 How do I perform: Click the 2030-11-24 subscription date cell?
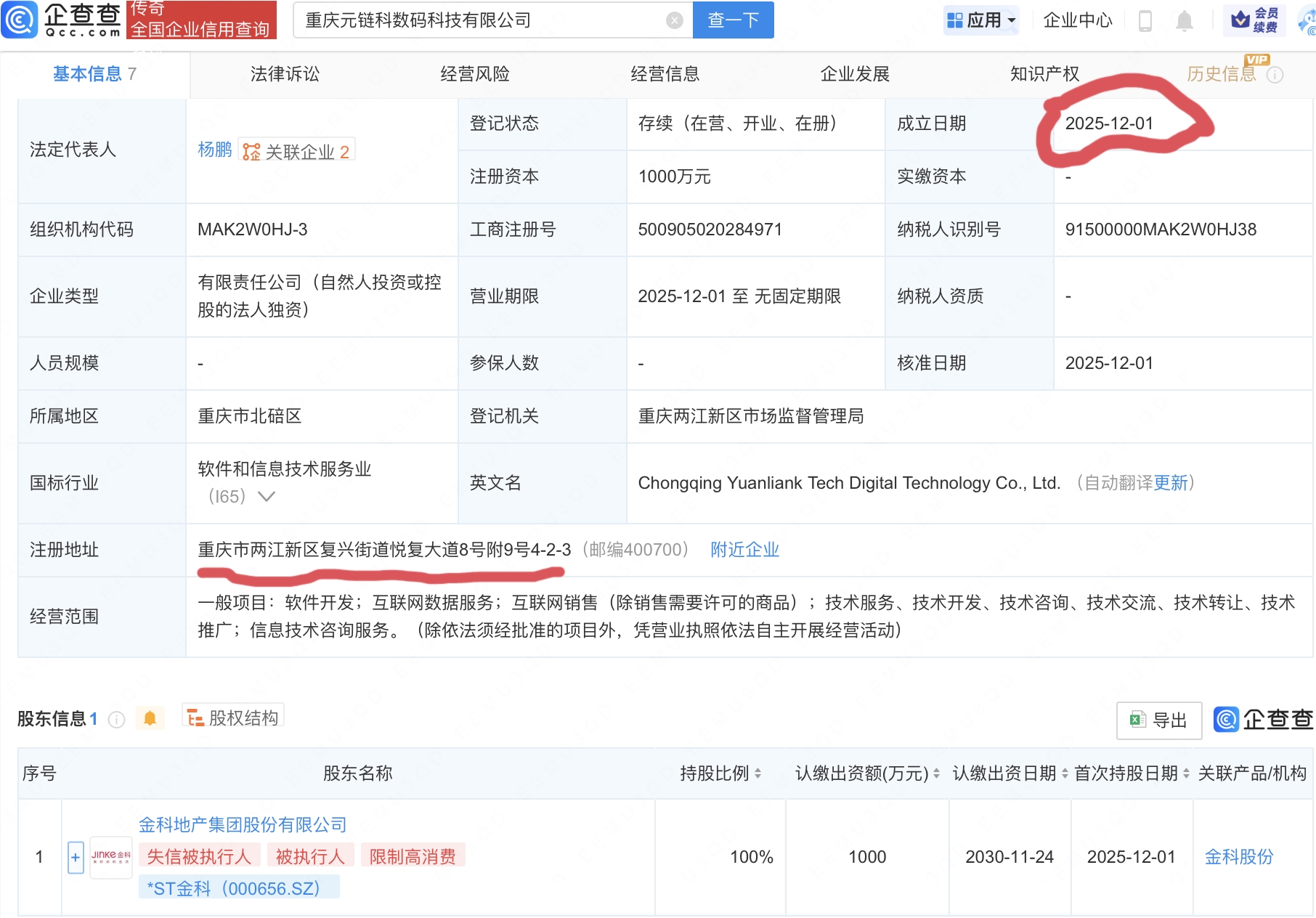click(x=1010, y=857)
